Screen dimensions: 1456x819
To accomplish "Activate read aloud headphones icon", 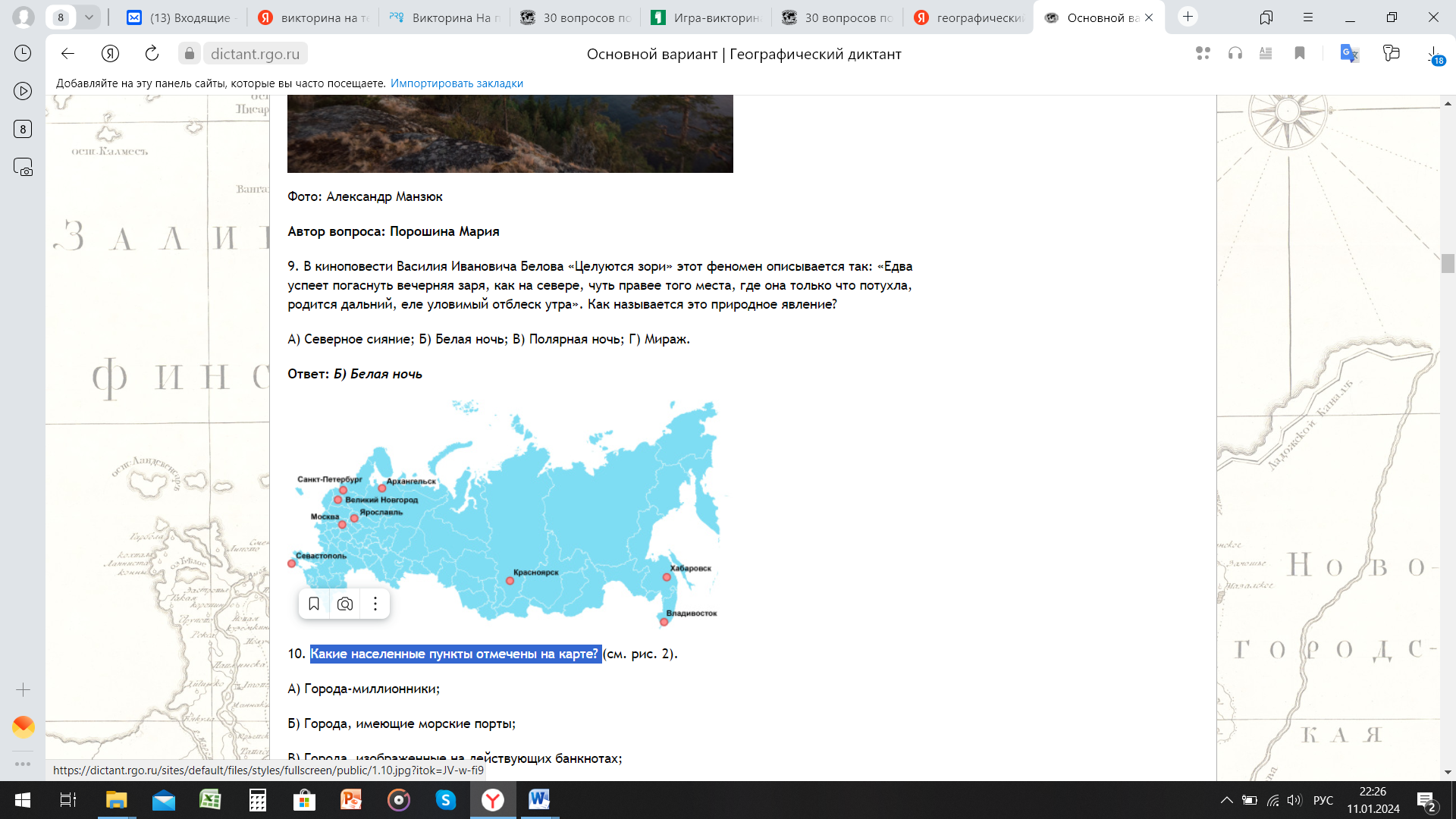I will pyautogui.click(x=1235, y=53).
